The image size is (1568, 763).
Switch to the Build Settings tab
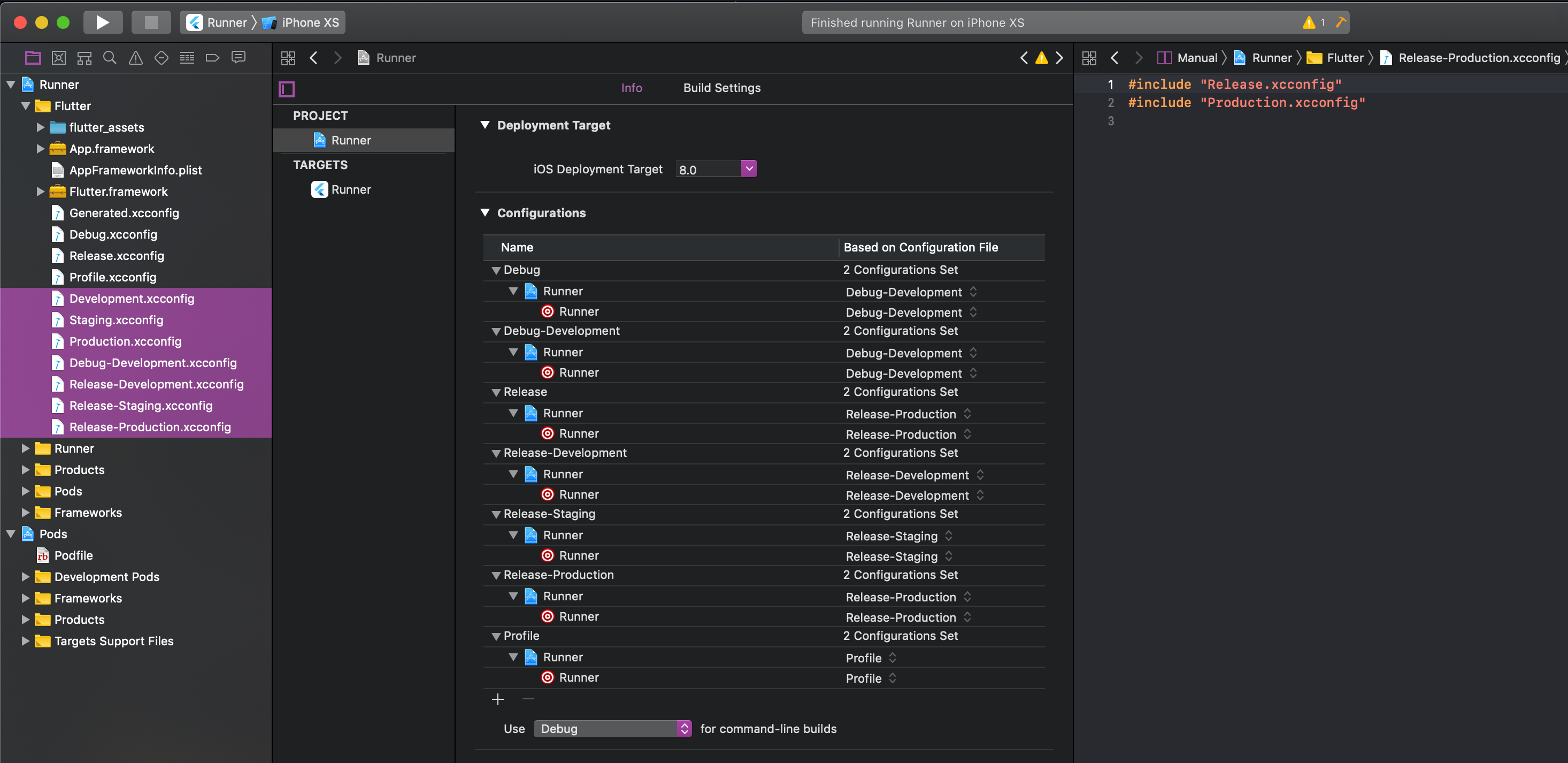721,88
